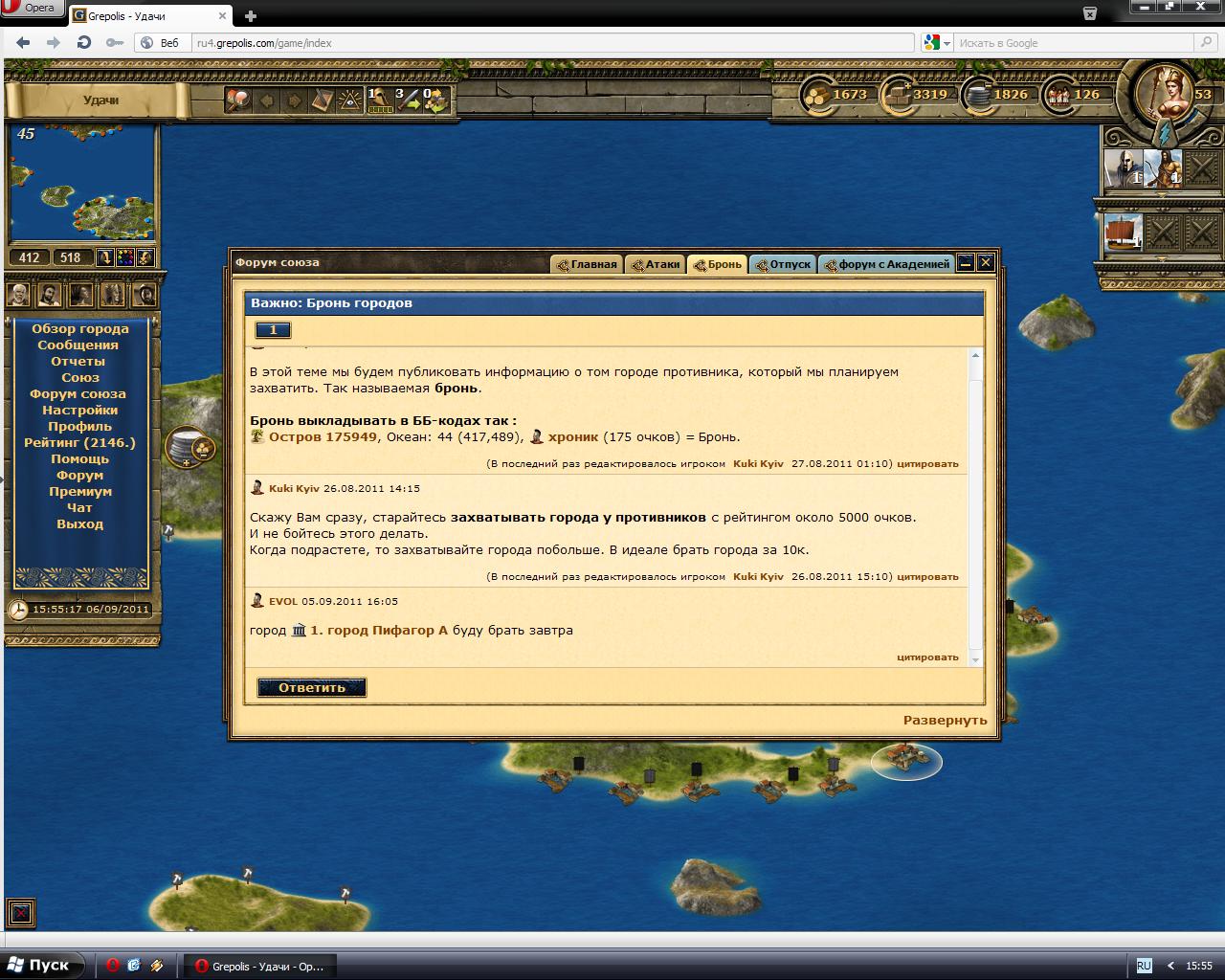Open the first advisor portrait
This screenshot has width=1225, height=980.
click(x=19, y=294)
